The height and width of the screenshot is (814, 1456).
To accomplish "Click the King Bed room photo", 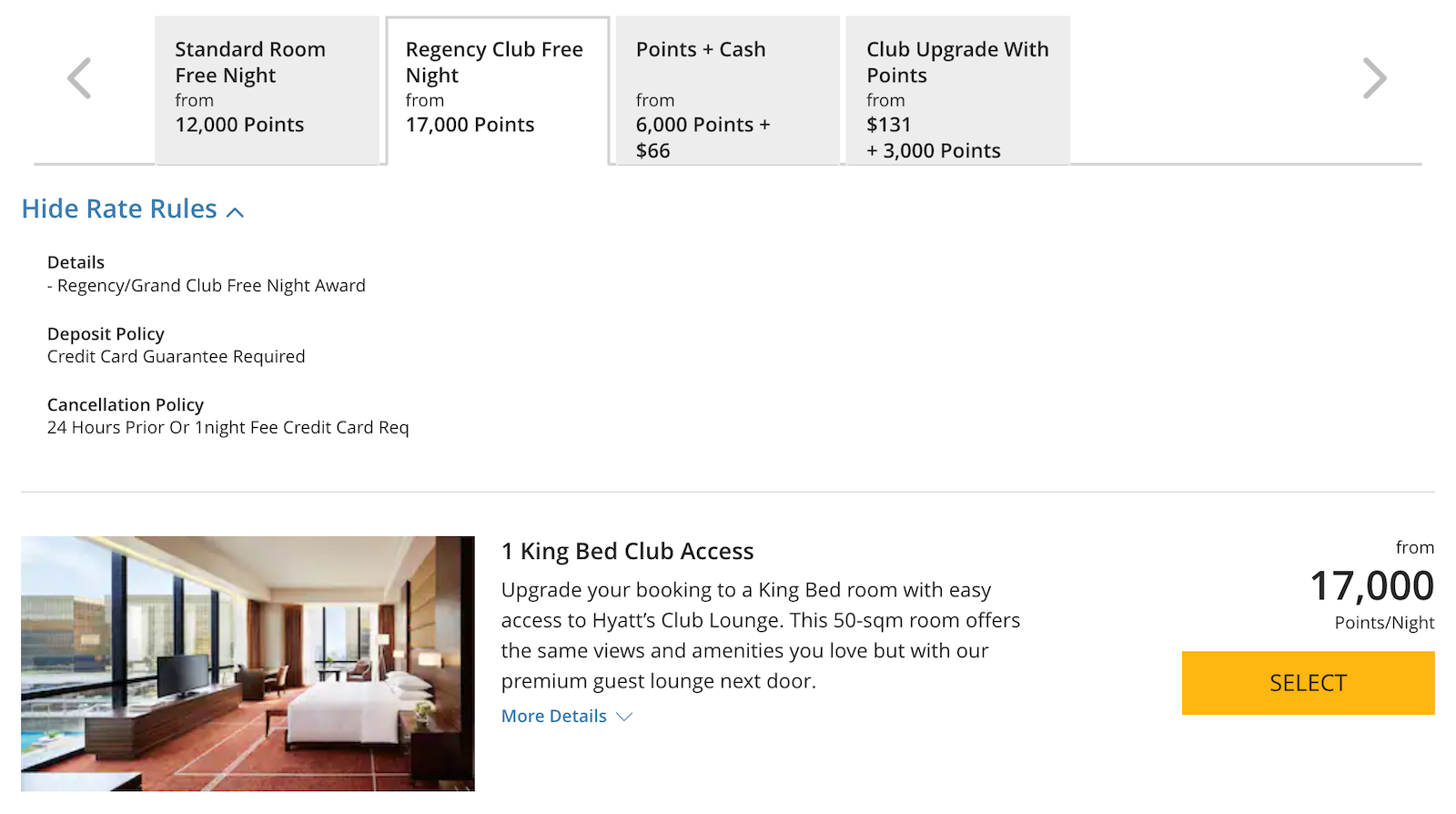I will pyautogui.click(x=248, y=663).
